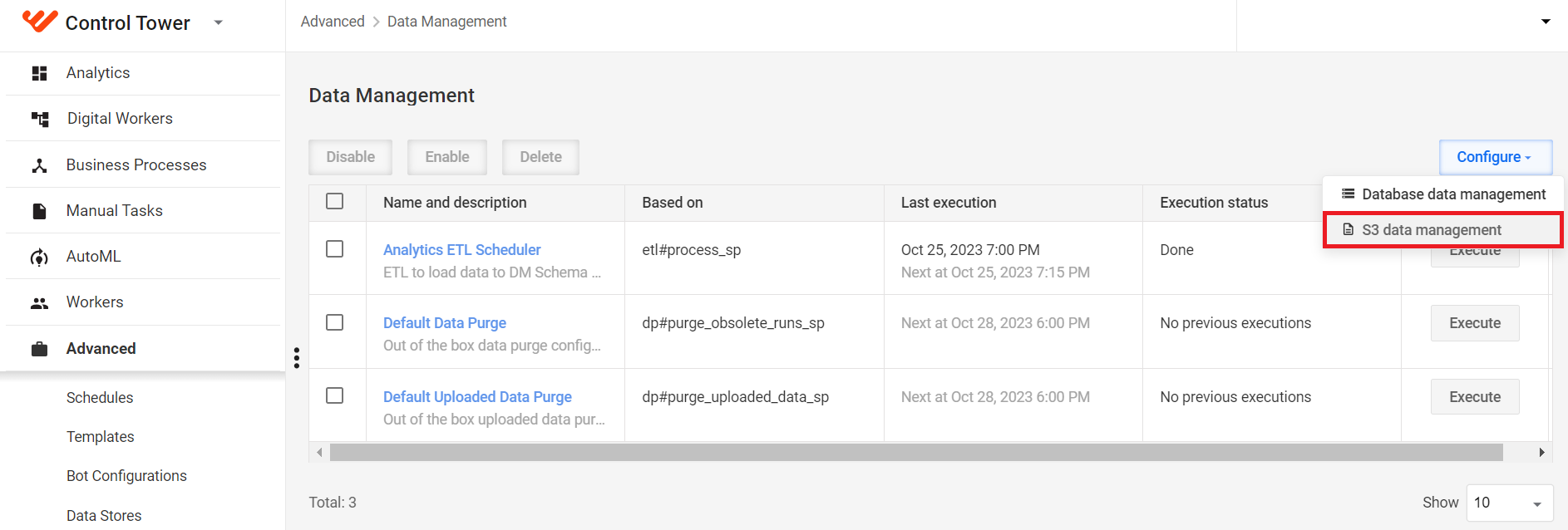Open the Default Data Purge link
This screenshot has width=1568, height=530.
click(445, 323)
